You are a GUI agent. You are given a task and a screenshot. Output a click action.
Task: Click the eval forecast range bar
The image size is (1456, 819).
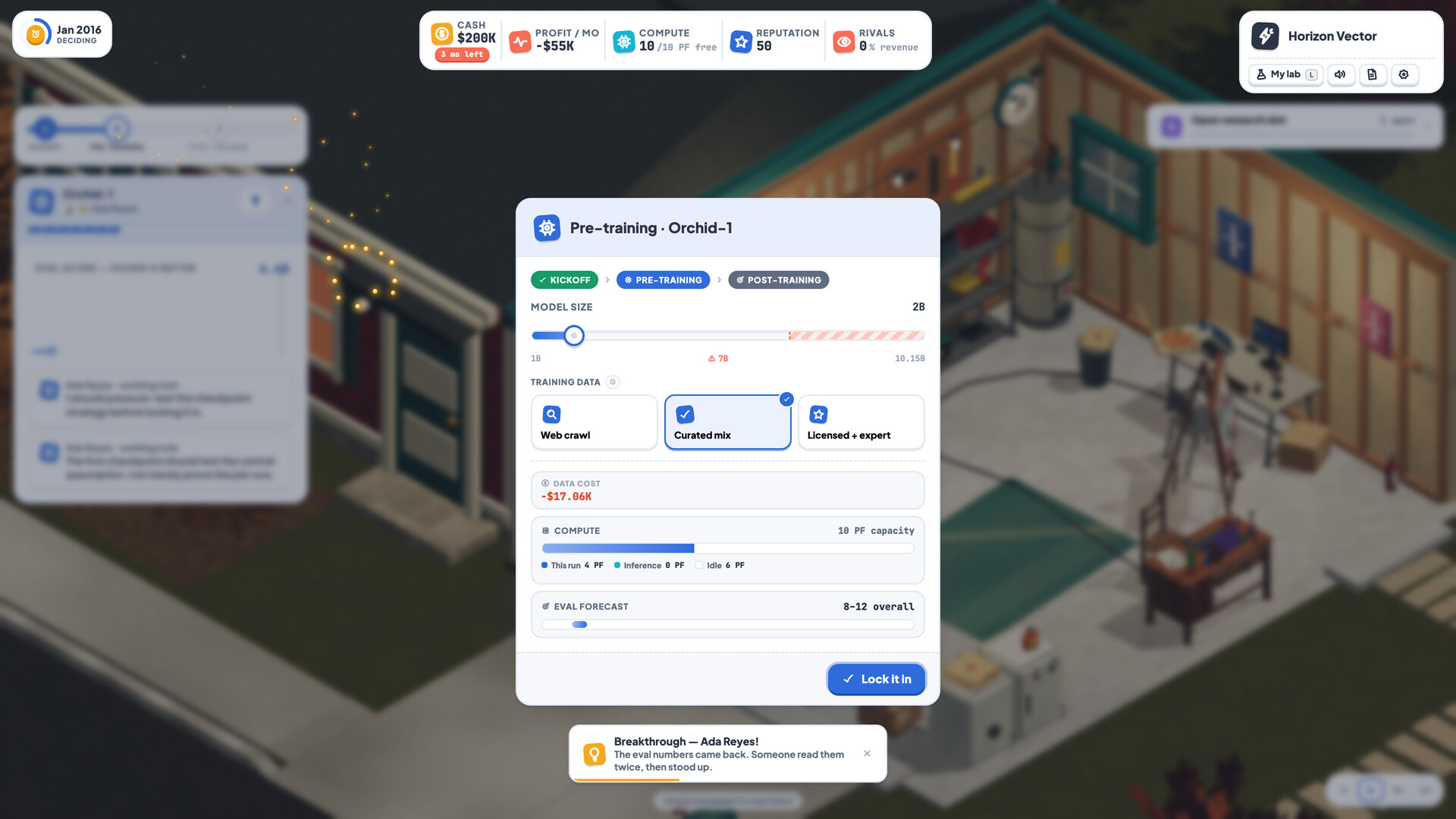pos(579,625)
